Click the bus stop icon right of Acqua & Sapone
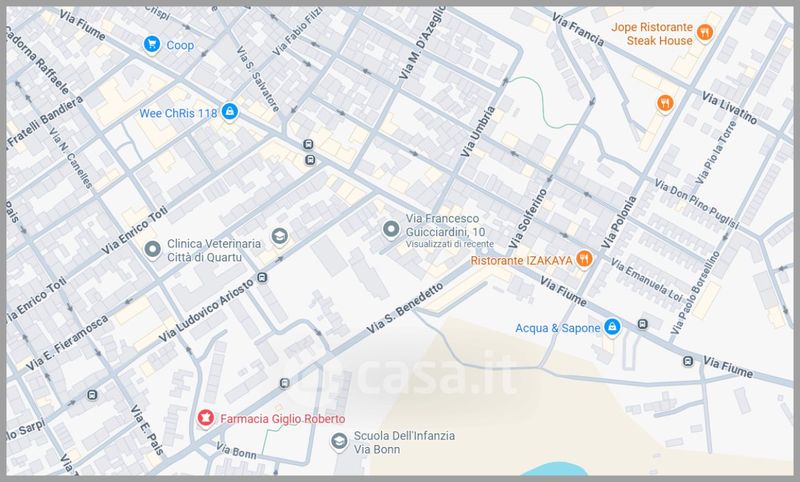This screenshot has height=482, width=800. 643,324
